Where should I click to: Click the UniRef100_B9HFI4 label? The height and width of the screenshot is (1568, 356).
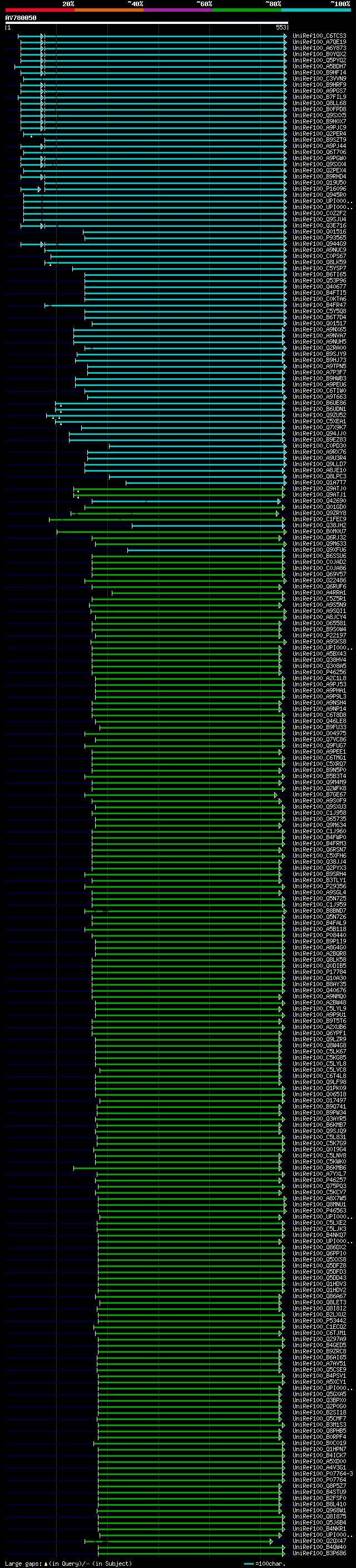(x=319, y=72)
